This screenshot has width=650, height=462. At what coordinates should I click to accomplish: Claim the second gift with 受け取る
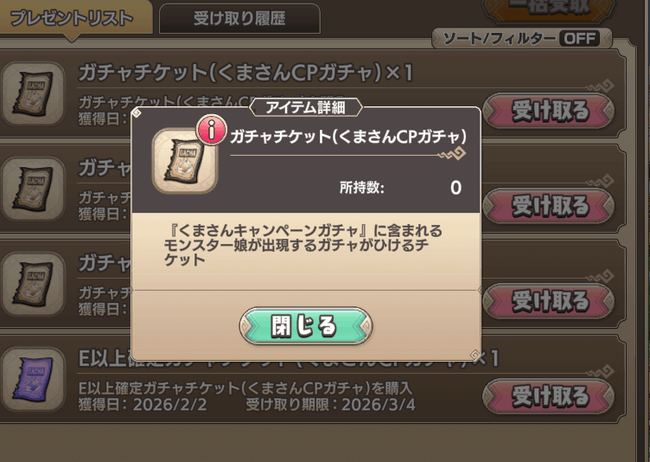pos(548,206)
